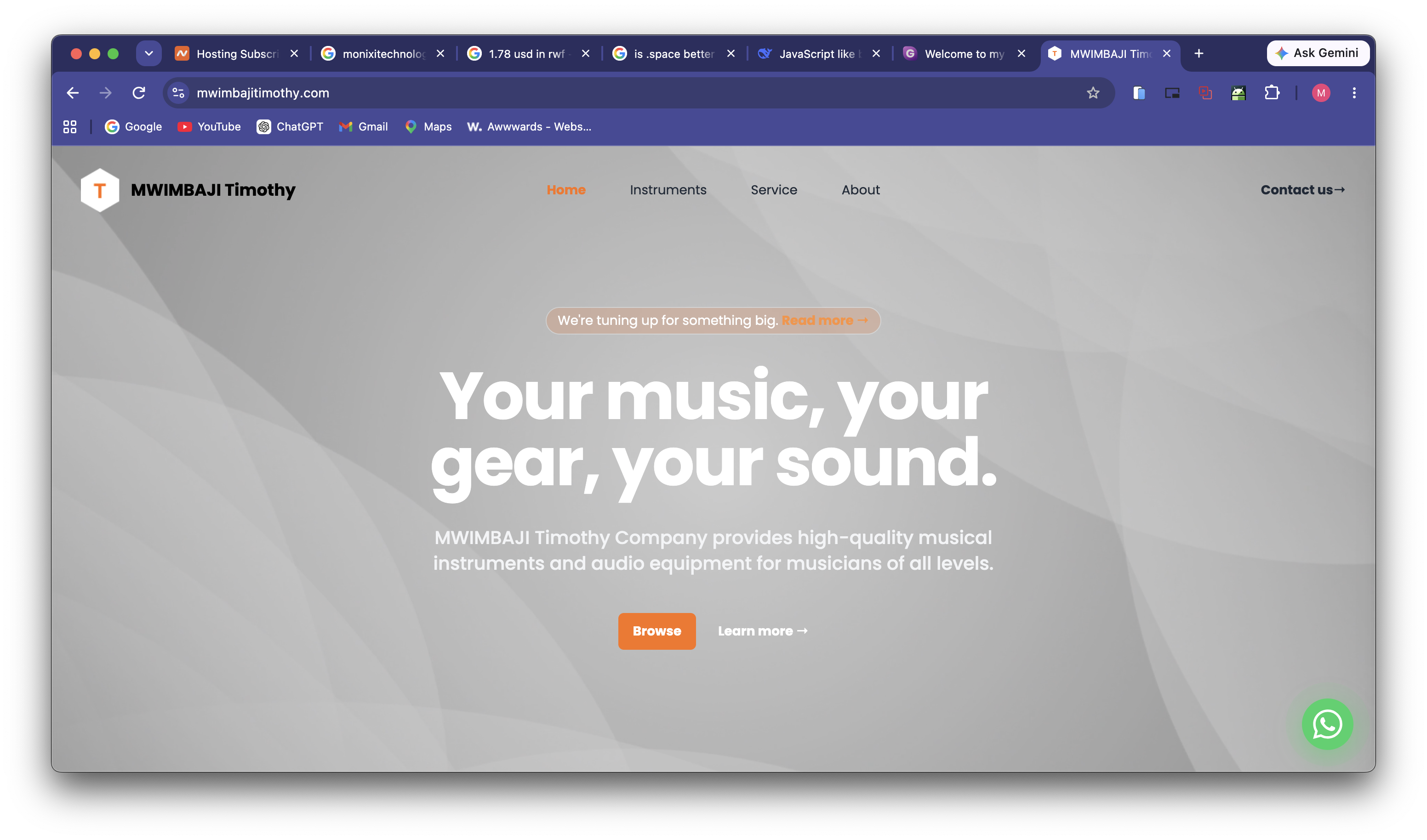Open the blue document extension icon
Screen dimensions: 1427x840
(1139, 93)
